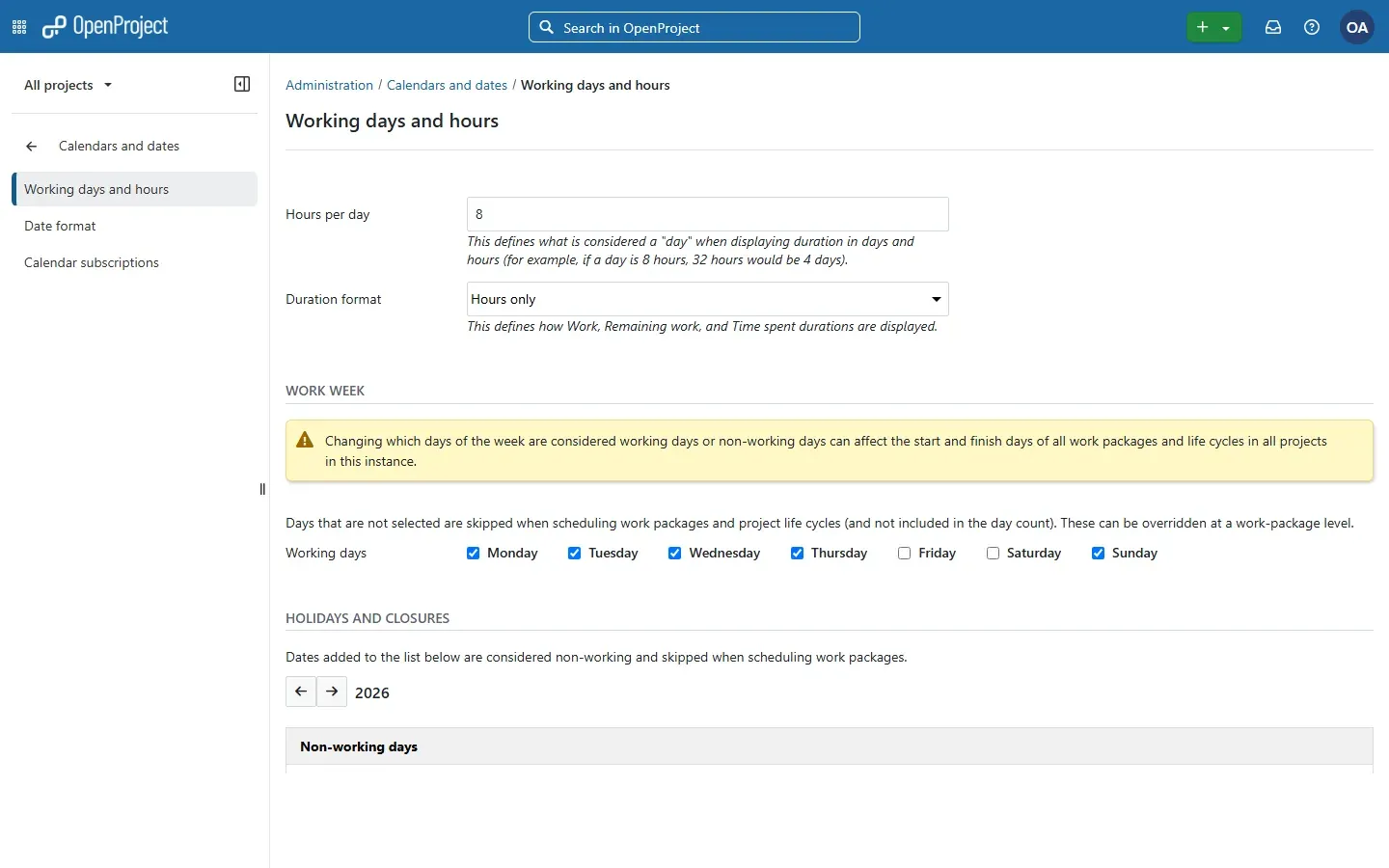Collapse the sidebar with the panel icon

(242, 84)
